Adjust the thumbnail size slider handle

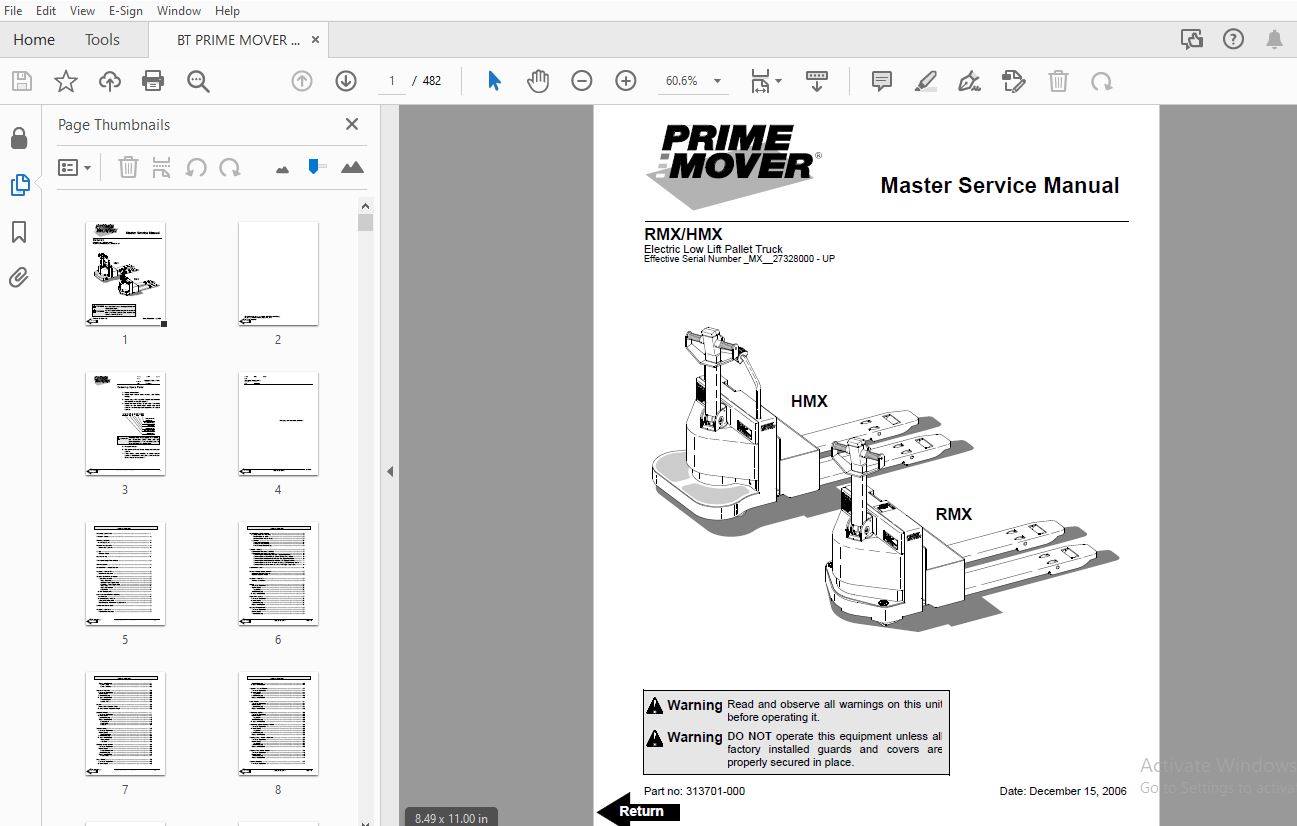point(316,166)
